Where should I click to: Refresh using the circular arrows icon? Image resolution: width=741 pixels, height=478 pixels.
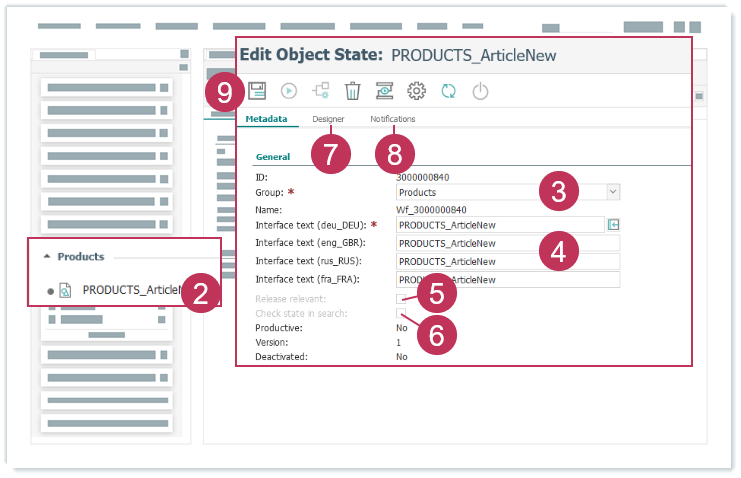click(449, 91)
